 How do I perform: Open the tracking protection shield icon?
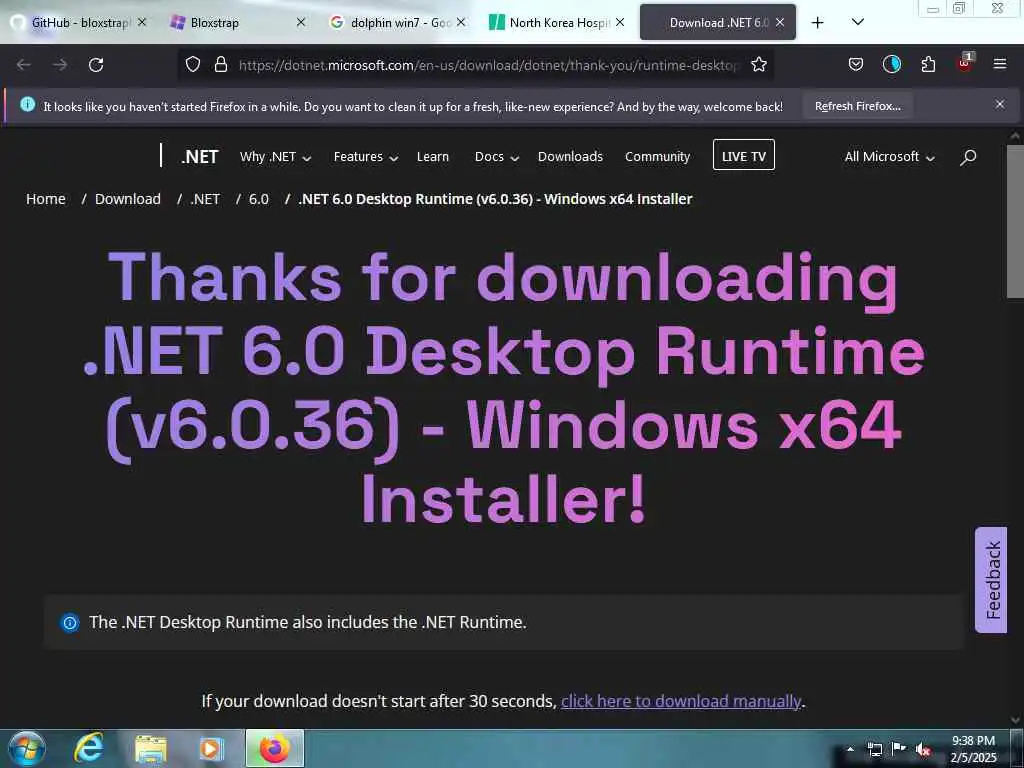tap(193, 64)
